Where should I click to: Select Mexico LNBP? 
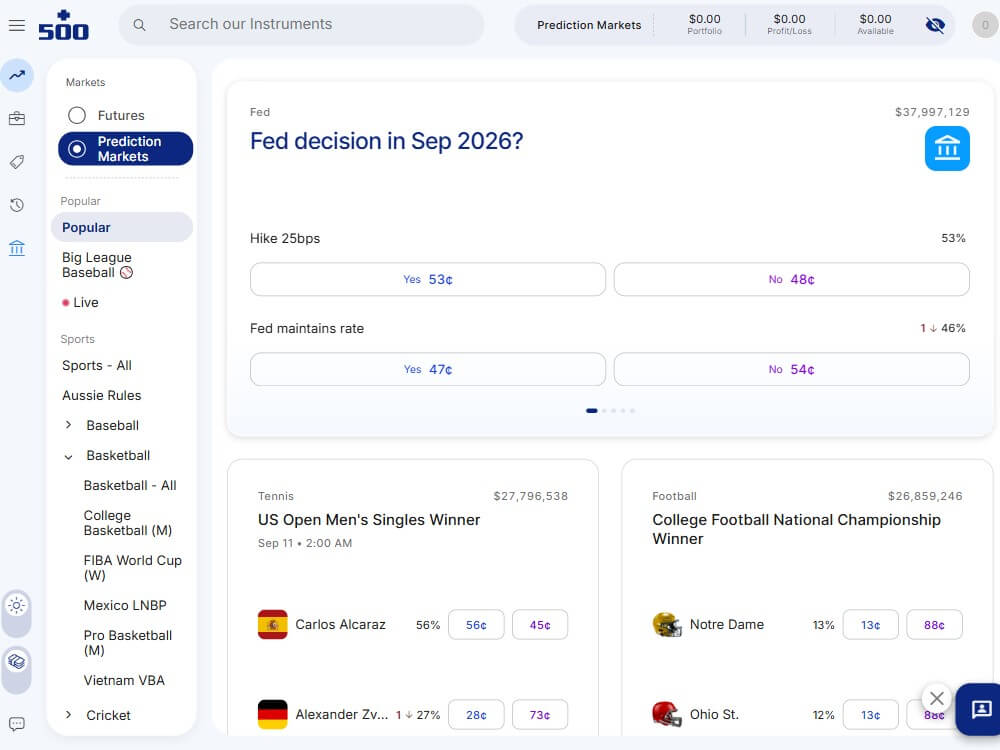pyautogui.click(x=125, y=606)
